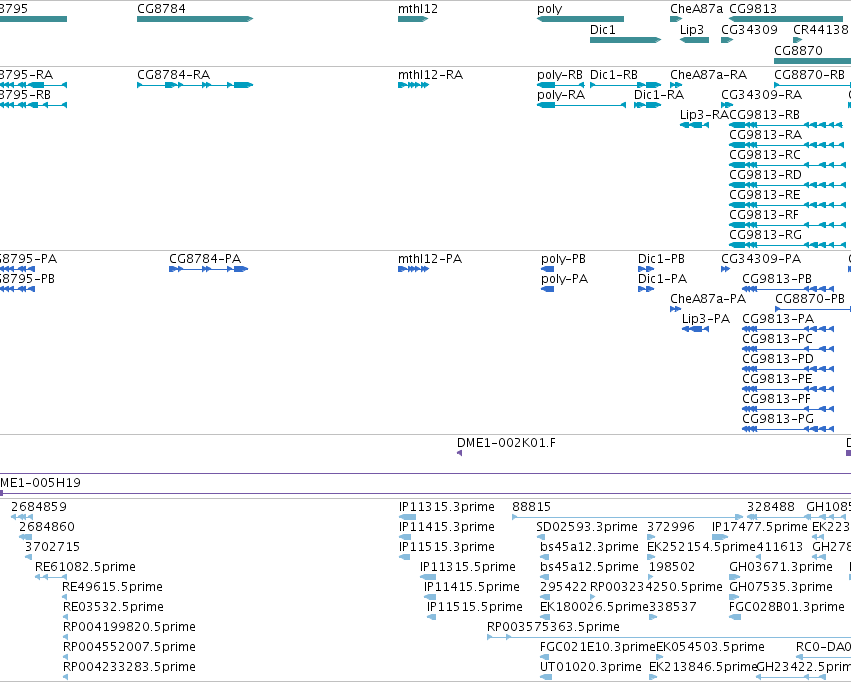
Task: Click EST IP11315.3prime feature
Action: point(407,517)
